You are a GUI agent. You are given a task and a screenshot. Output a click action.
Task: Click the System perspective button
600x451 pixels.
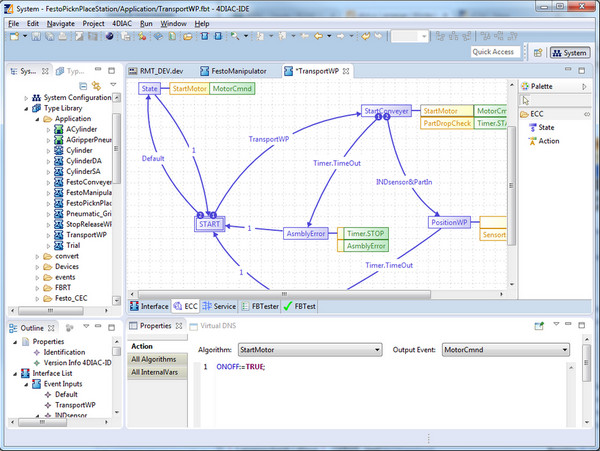pyautogui.click(x=569, y=52)
